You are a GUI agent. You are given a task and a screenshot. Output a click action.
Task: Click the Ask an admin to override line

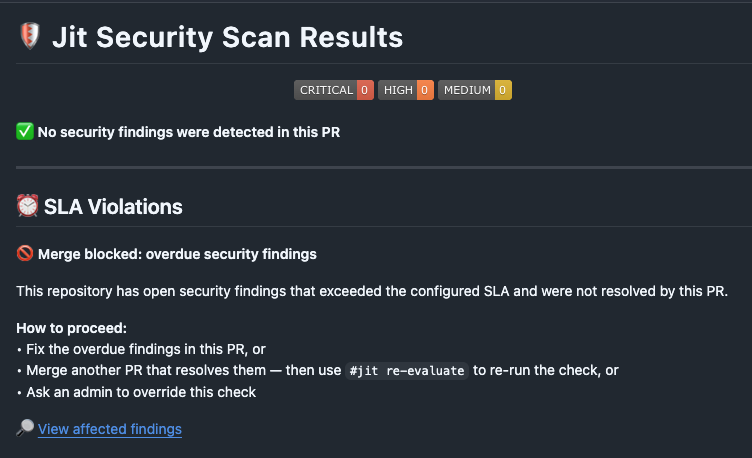click(x=141, y=392)
